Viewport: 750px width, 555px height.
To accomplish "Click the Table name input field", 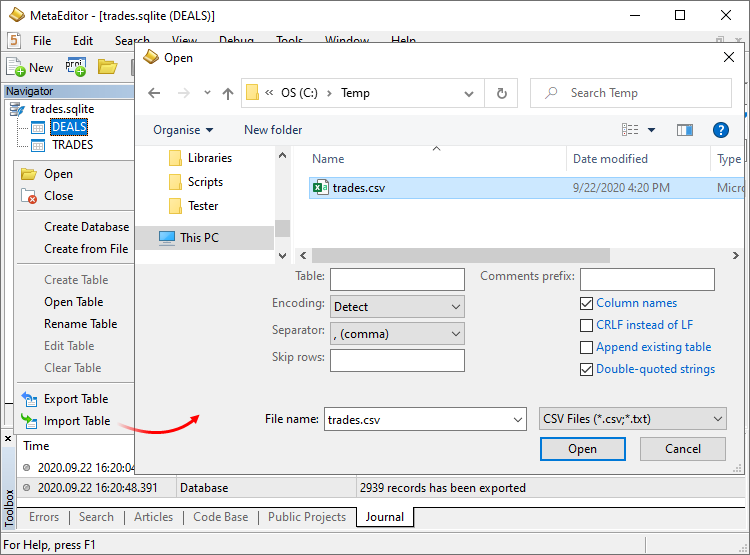I will 397,279.
